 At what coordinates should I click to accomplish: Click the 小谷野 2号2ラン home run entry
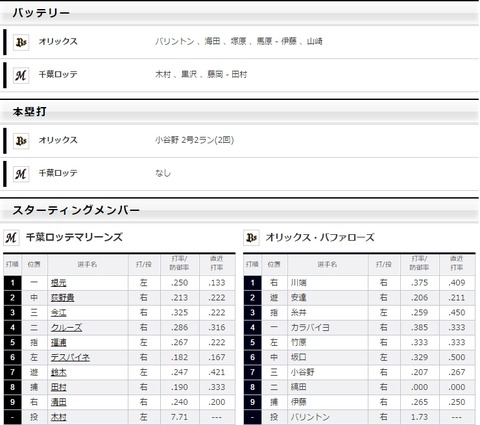click(x=194, y=140)
